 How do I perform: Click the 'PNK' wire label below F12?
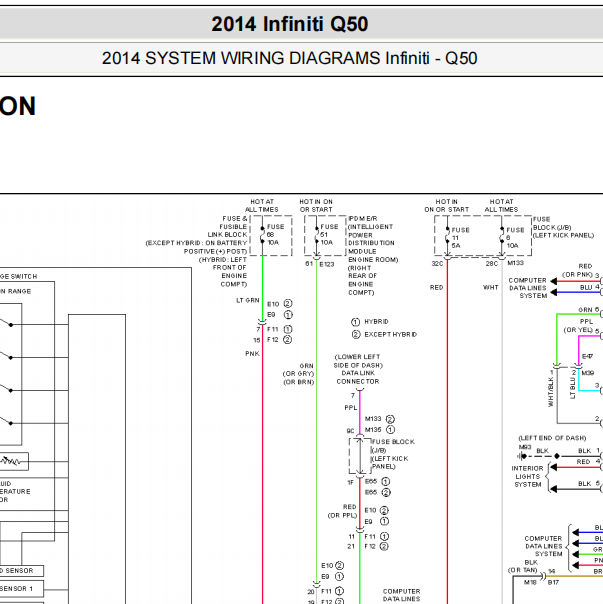pos(252,354)
